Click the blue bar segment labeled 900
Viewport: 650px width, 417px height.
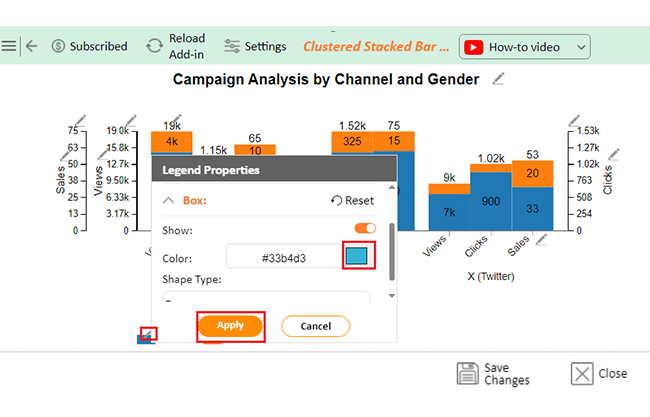pyautogui.click(x=490, y=201)
